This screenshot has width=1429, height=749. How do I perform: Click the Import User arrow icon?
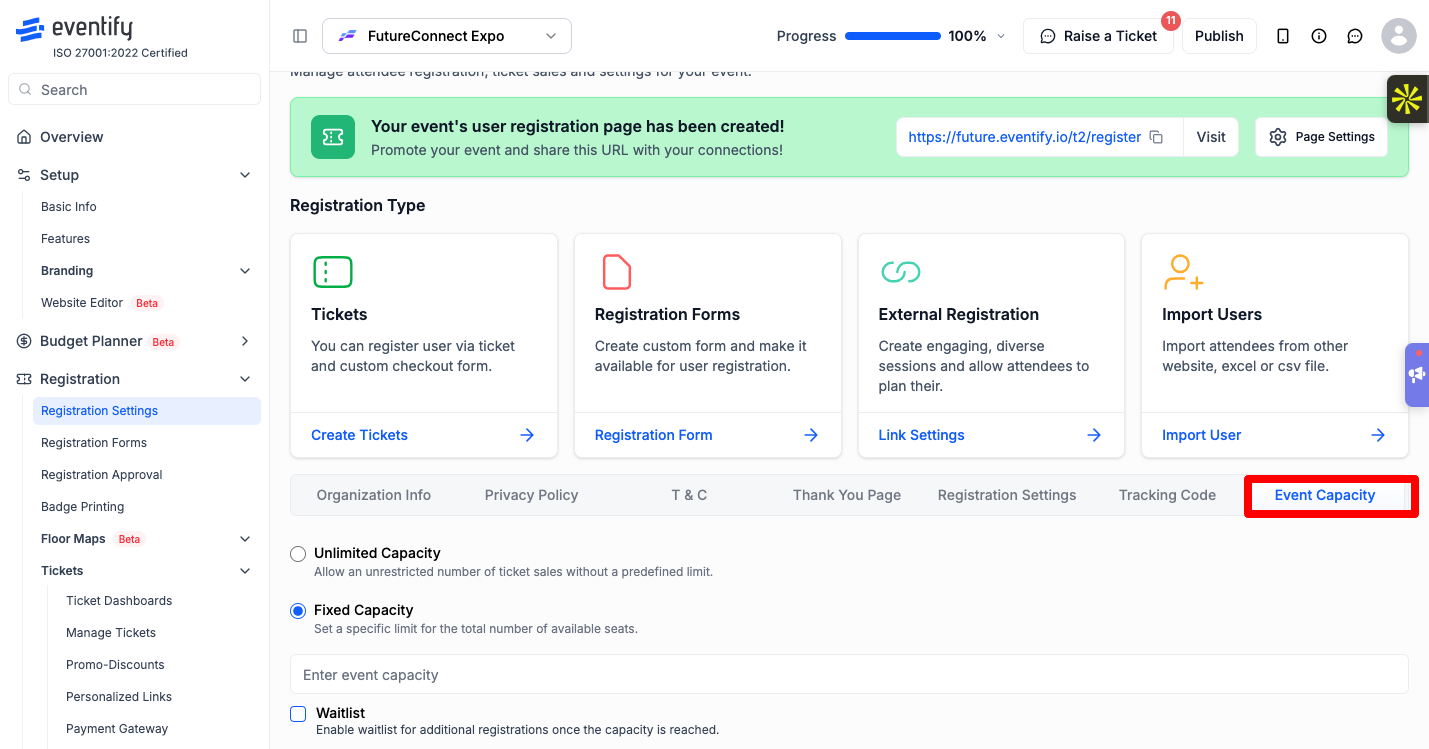click(1378, 435)
